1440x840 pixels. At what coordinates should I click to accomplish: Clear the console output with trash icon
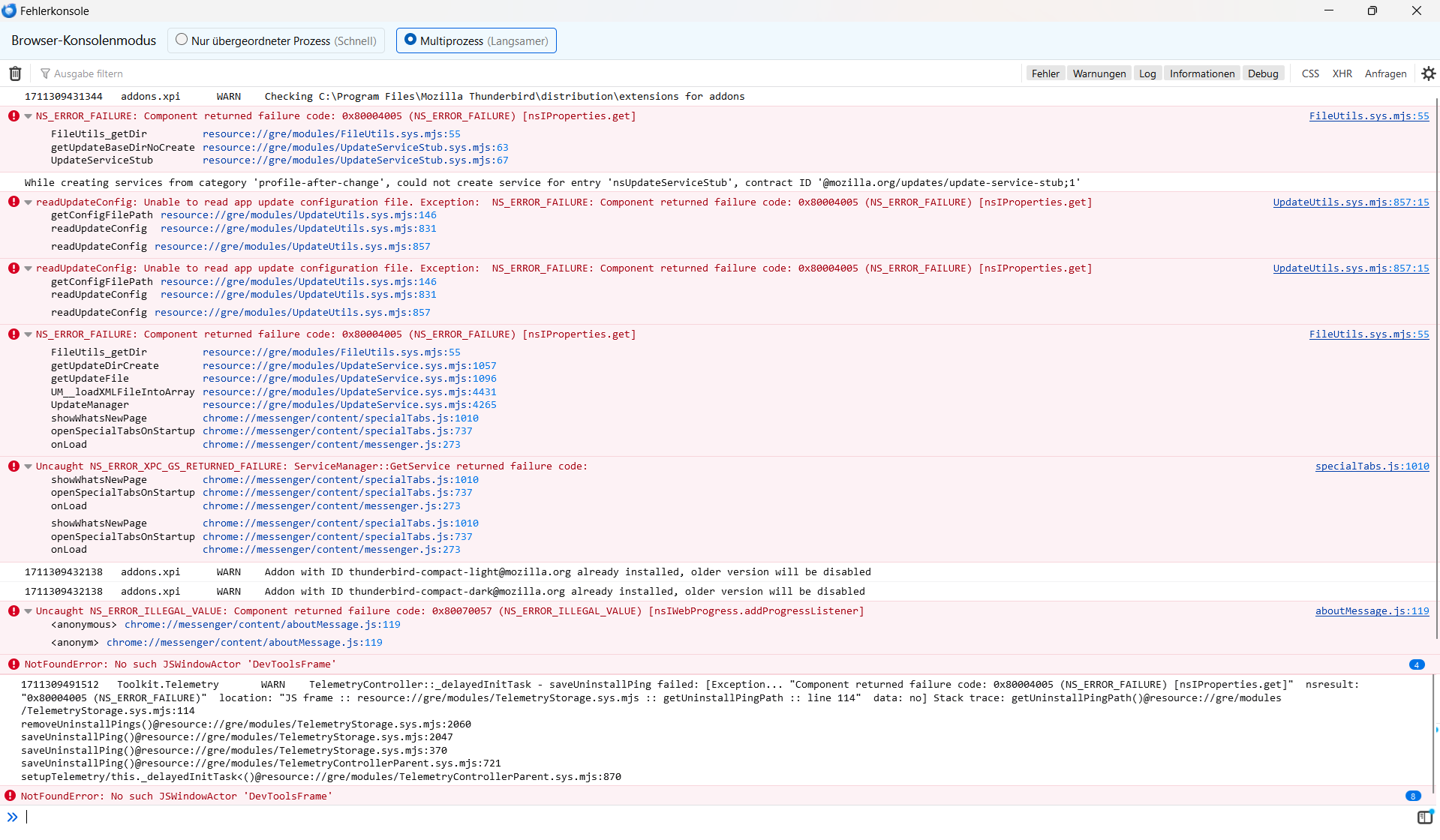pyautogui.click(x=15, y=73)
